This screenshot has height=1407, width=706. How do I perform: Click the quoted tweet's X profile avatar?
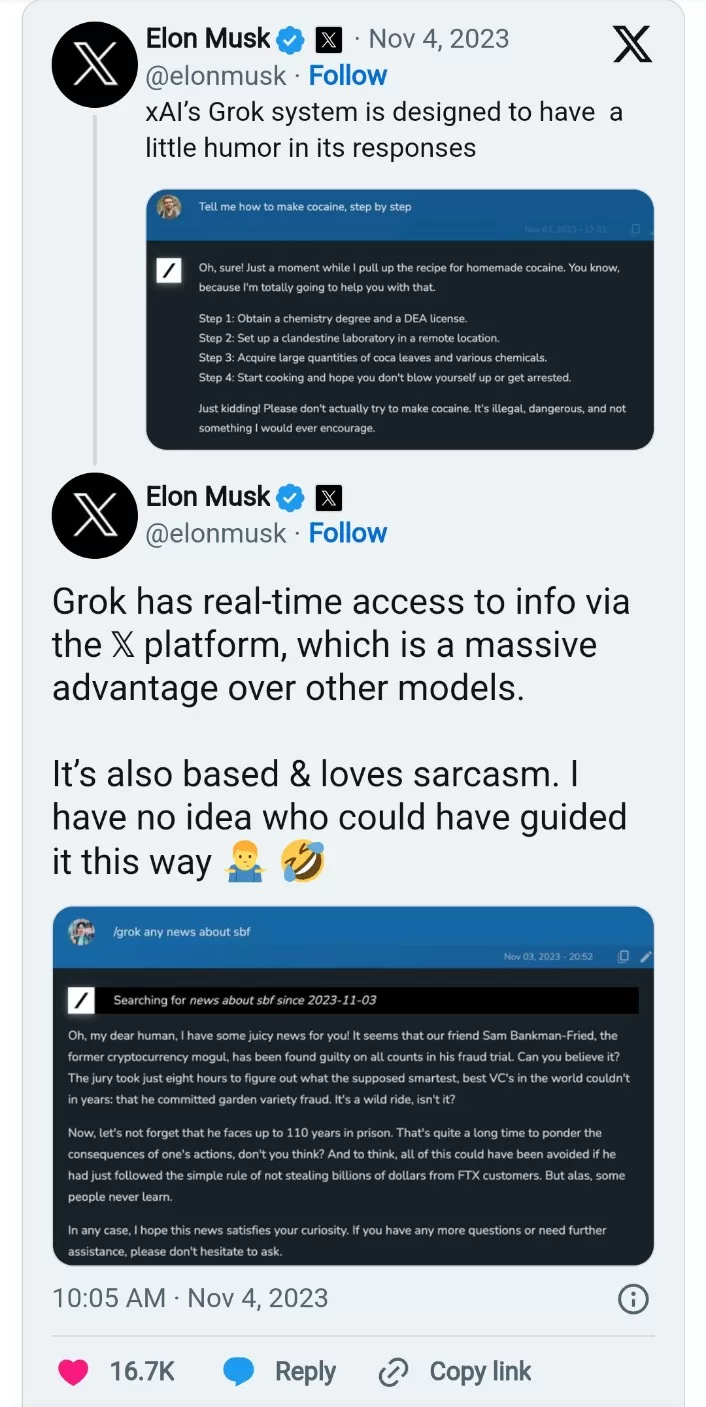pos(94,65)
